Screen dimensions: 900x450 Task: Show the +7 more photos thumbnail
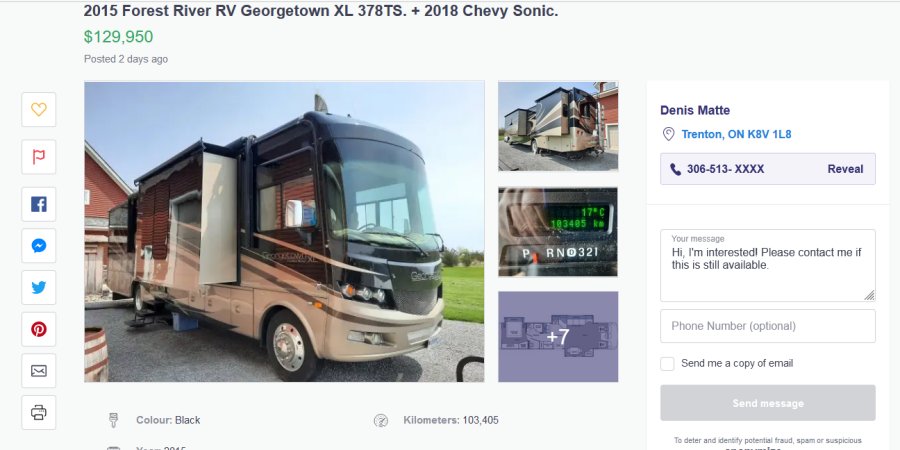[x=558, y=337]
